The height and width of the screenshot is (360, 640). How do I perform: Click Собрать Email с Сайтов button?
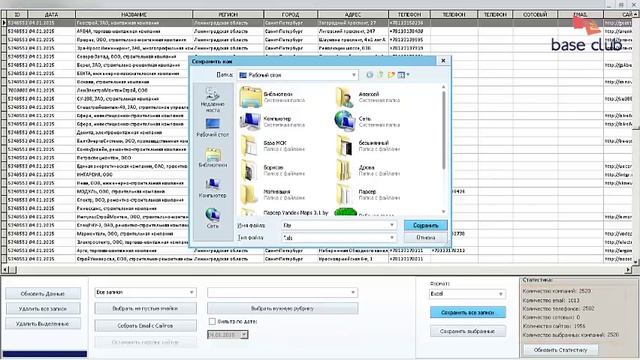(x=145, y=326)
